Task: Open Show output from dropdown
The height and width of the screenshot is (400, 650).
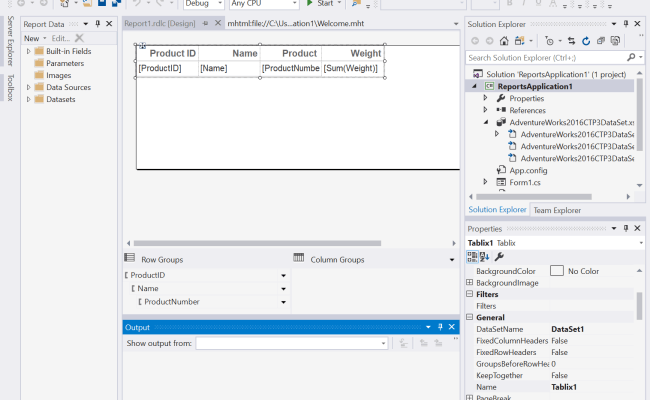Action: point(383,344)
